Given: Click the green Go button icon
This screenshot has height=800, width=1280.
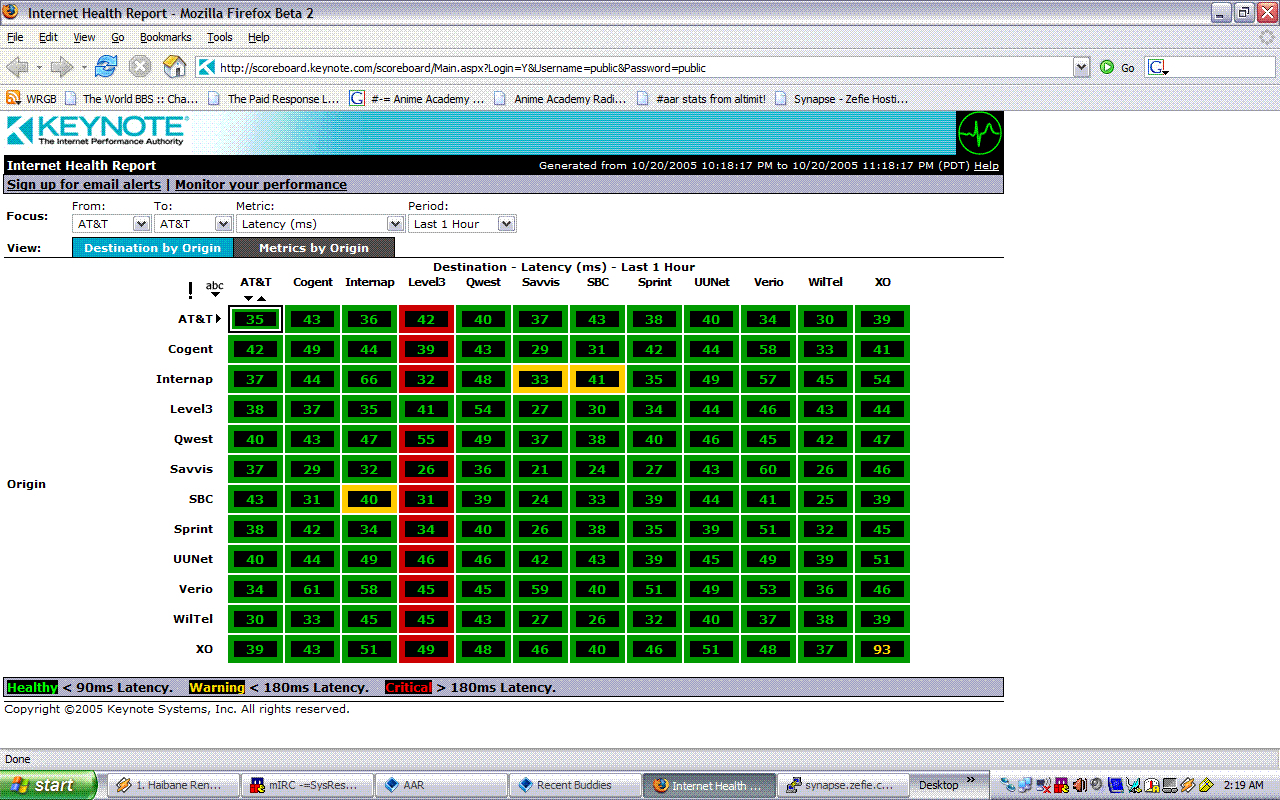Looking at the screenshot, I should click(x=1107, y=67).
